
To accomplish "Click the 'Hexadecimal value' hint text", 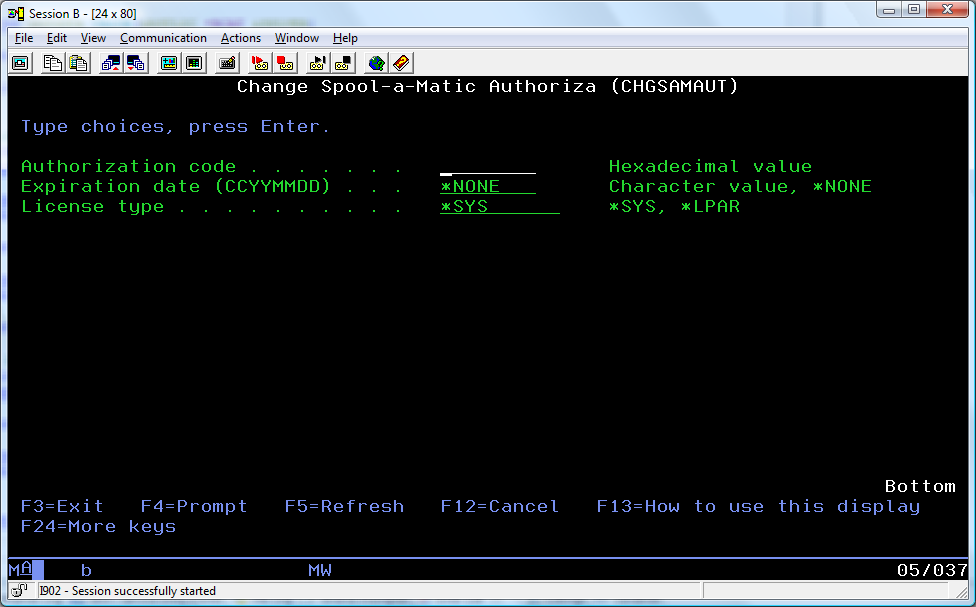I will (x=710, y=167).
